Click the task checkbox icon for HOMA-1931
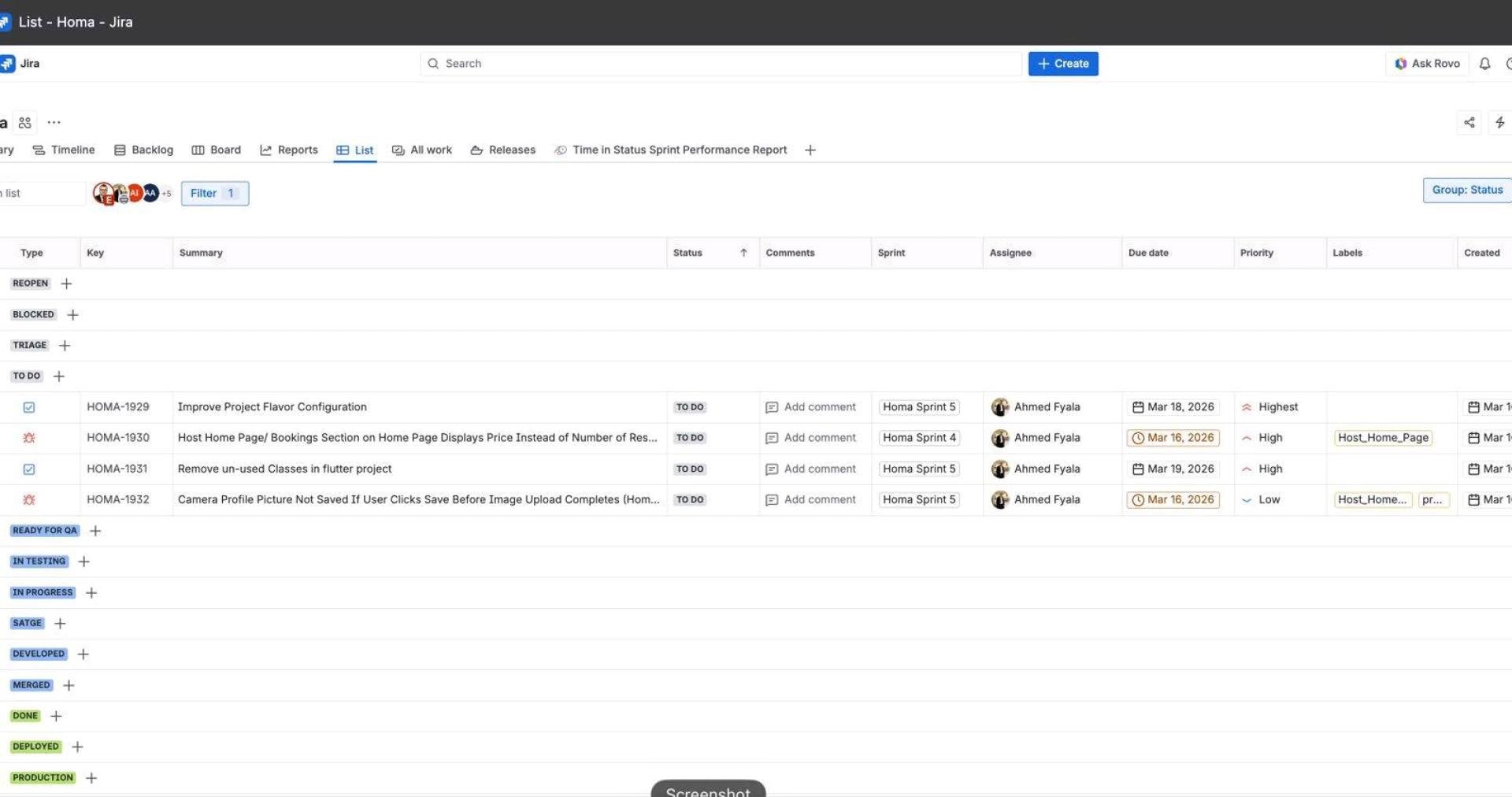Image resolution: width=1512 pixels, height=797 pixels. pyautogui.click(x=29, y=469)
